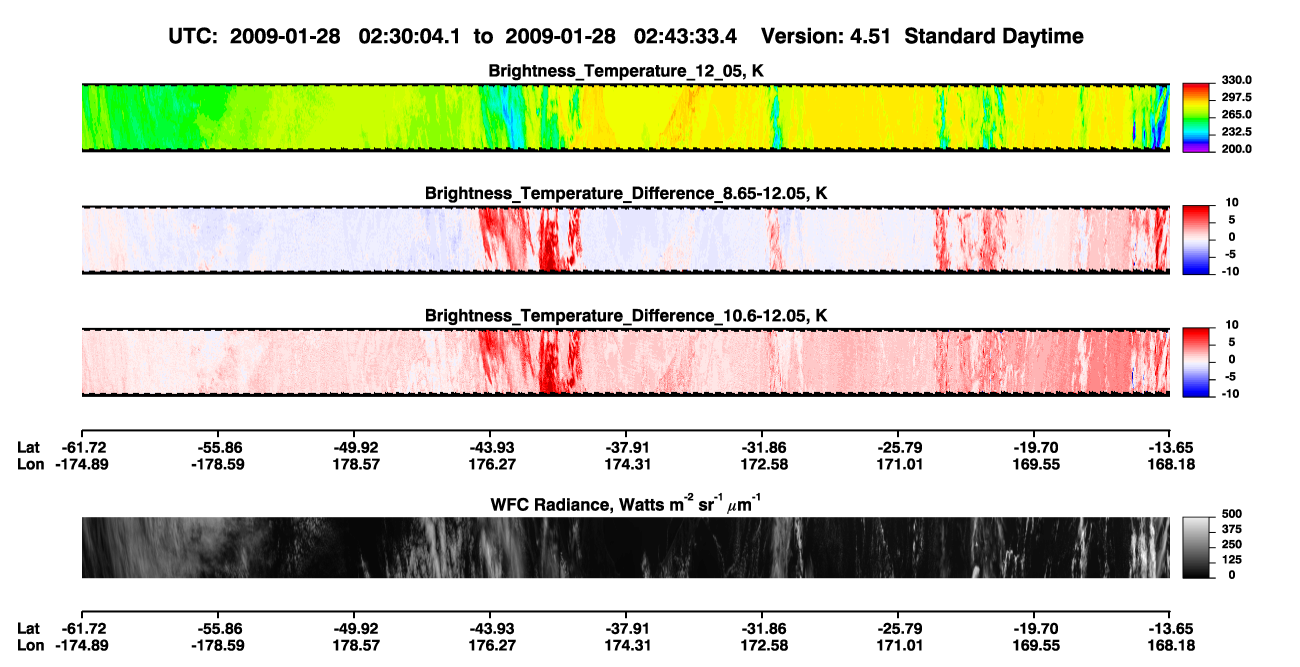The width and height of the screenshot is (1300, 667).
Task: Click latitude -55.86 on the bottom axis
Action: [218, 629]
